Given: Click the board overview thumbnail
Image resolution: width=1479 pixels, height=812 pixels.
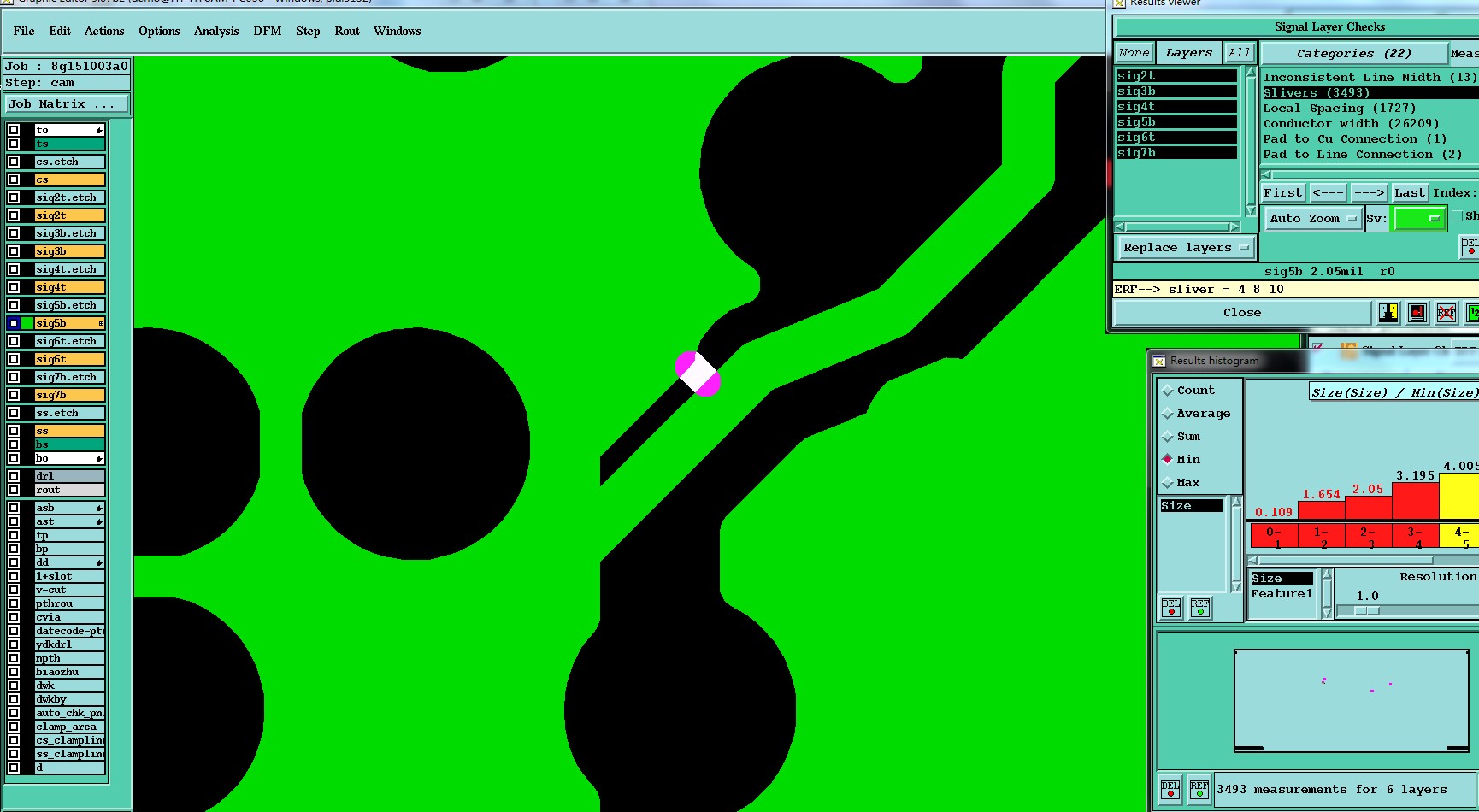Looking at the screenshot, I should (x=1352, y=700).
